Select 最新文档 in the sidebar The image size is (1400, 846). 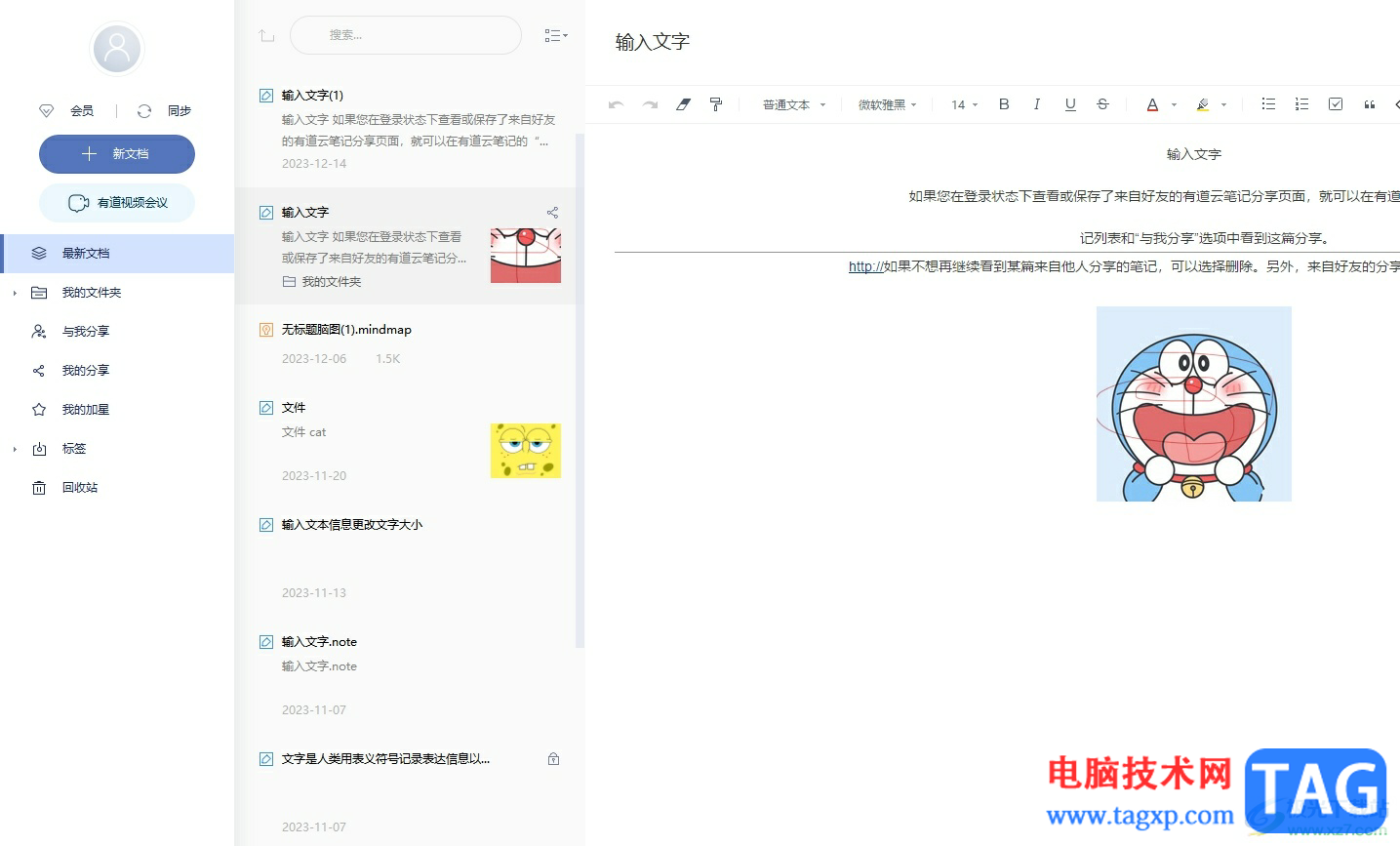point(117,254)
